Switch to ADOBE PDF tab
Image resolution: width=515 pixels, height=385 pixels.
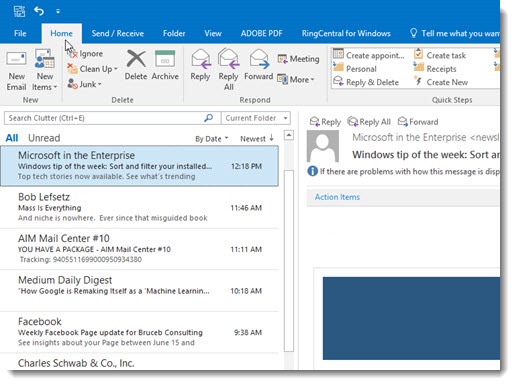point(262,33)
